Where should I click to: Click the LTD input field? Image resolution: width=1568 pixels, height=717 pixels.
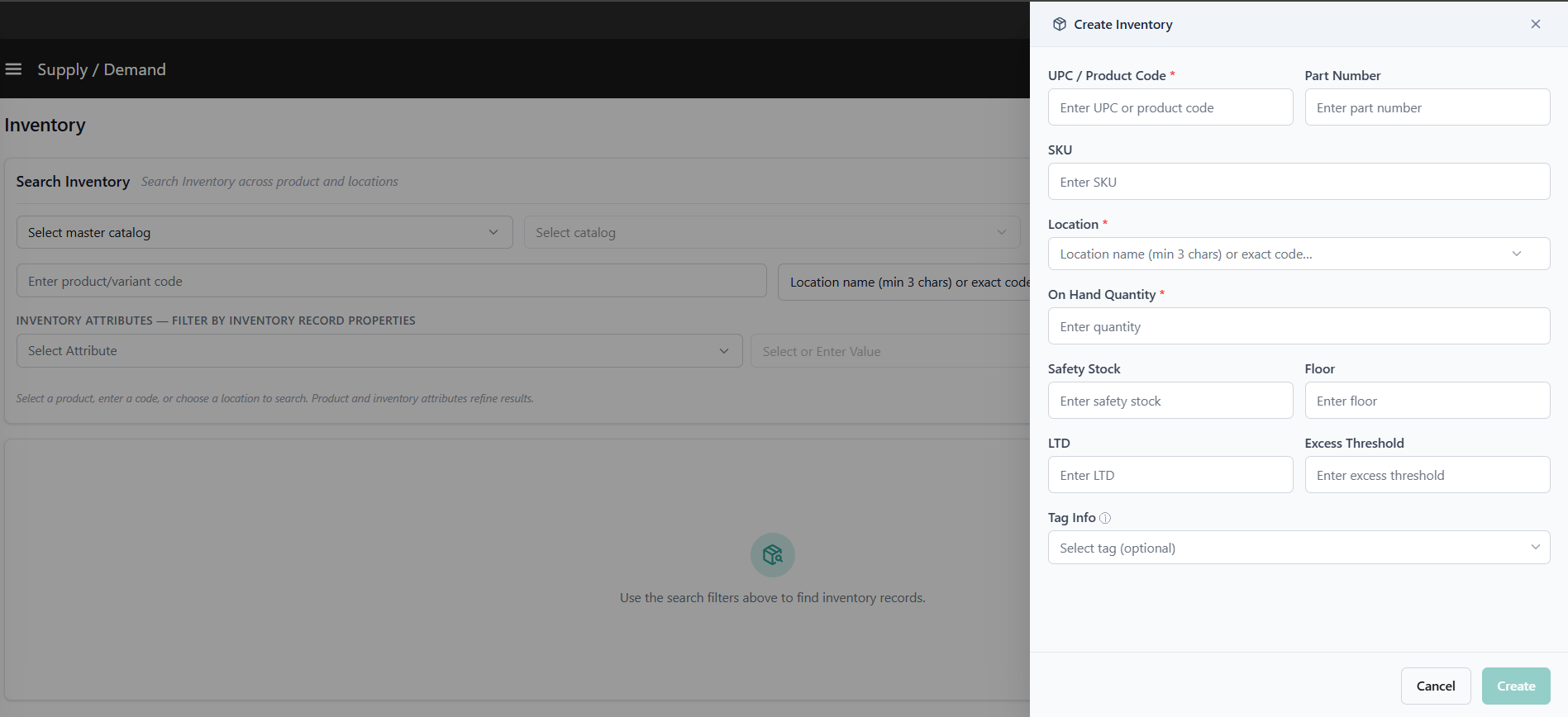point(1170,475)
